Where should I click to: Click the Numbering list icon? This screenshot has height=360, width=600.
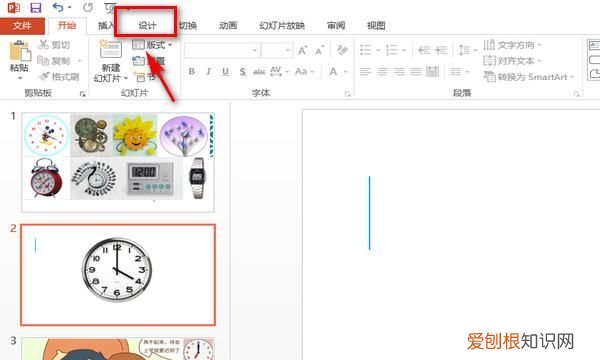pos(391,50)
